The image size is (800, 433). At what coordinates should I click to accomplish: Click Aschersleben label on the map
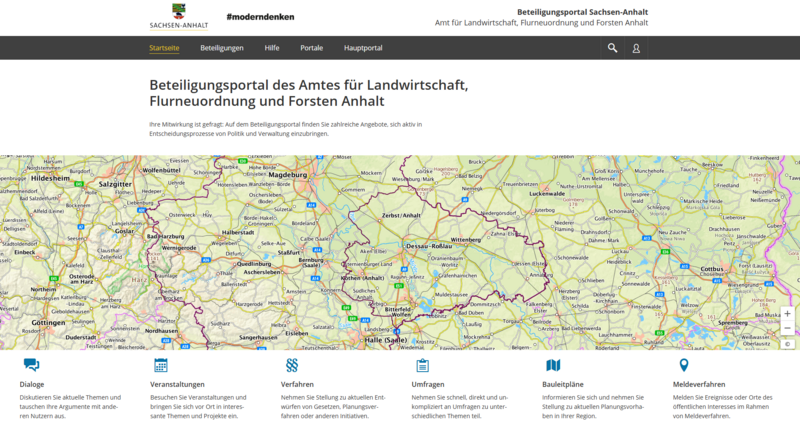pos(262,272)
